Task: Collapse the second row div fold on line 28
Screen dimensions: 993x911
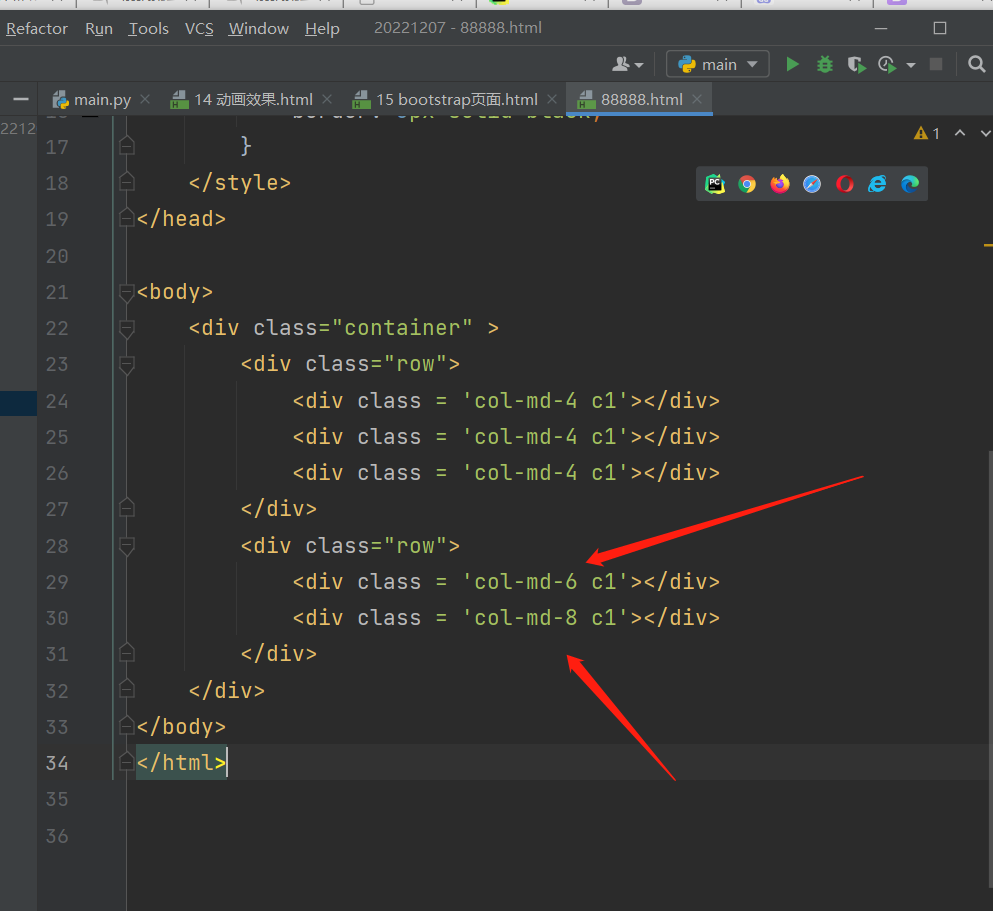Action: (127, 546)
